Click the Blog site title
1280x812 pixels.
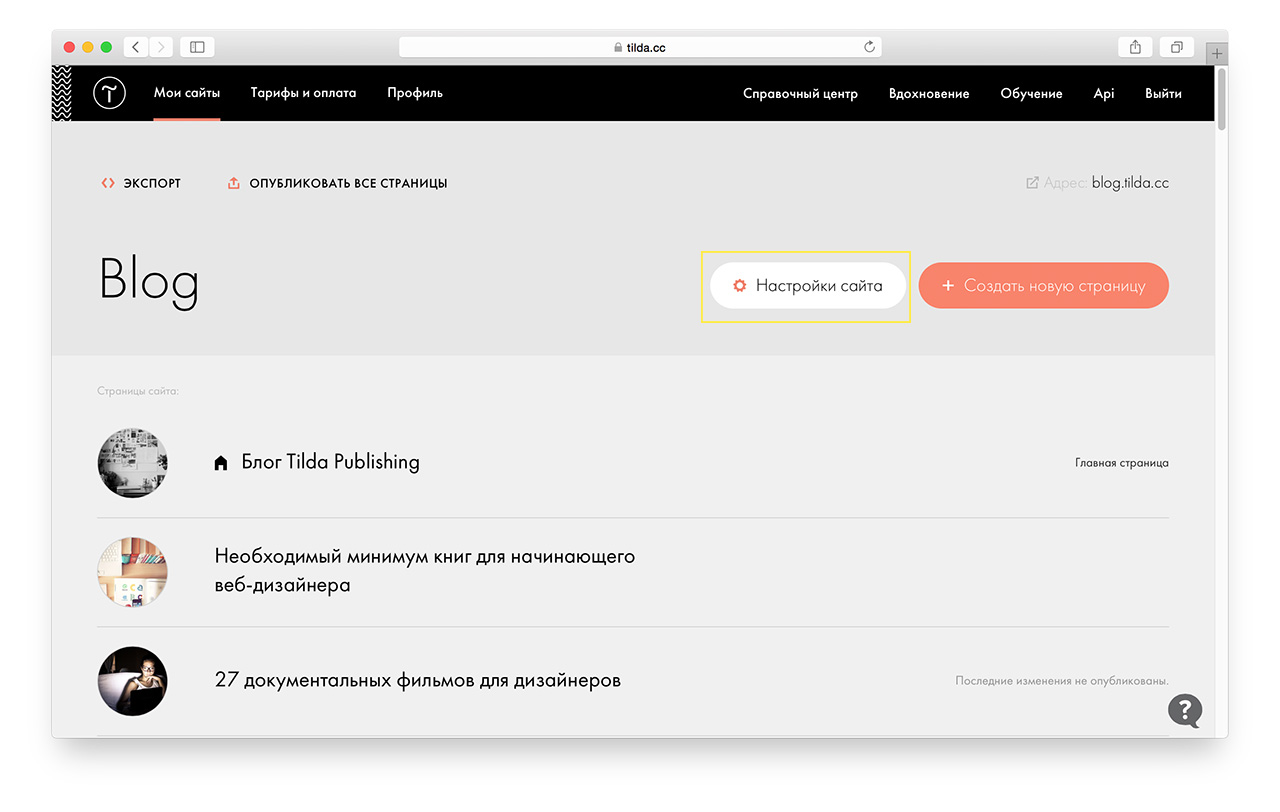click(149, 281)
